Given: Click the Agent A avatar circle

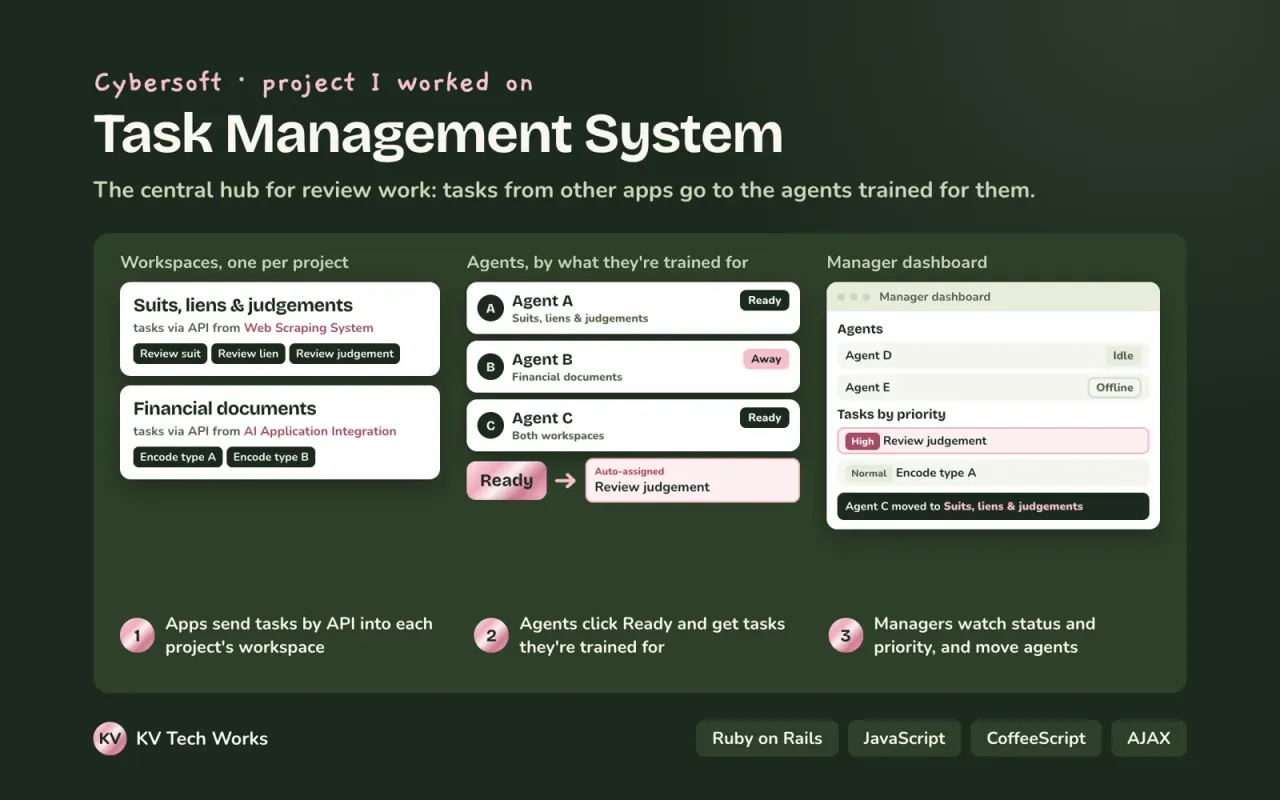Looking at the screenshot, I should (490, 309).
